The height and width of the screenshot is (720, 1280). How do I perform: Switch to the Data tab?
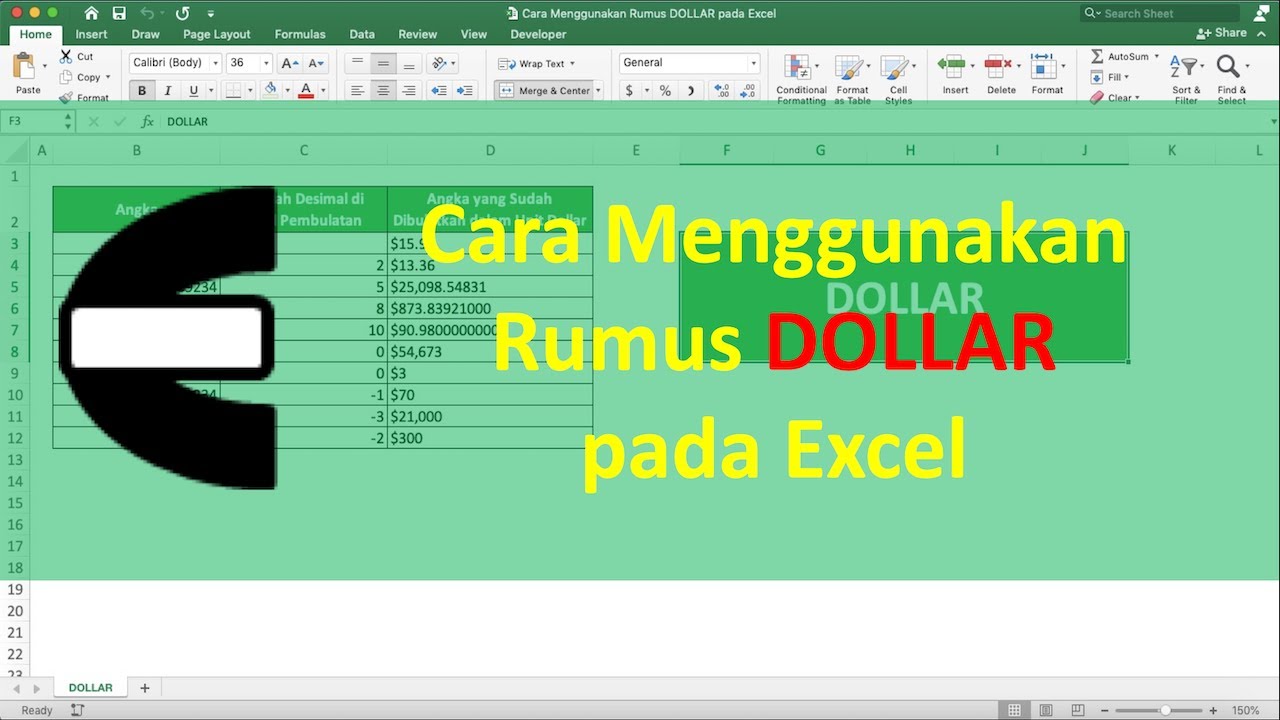[x=362, y=34]
